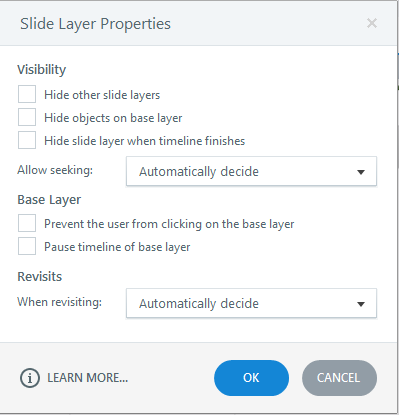Click the Hide objects on base layer label

pyautogui.click(x=113, y=118)
